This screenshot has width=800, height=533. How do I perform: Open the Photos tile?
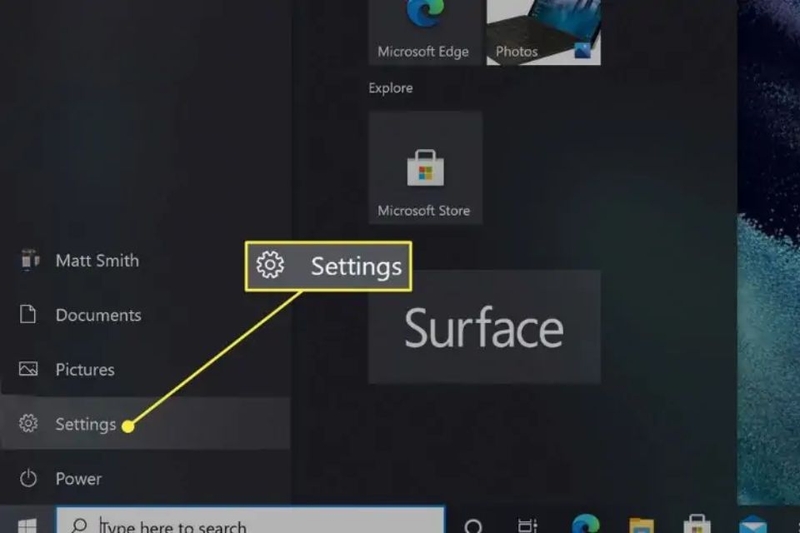(543, 32)
